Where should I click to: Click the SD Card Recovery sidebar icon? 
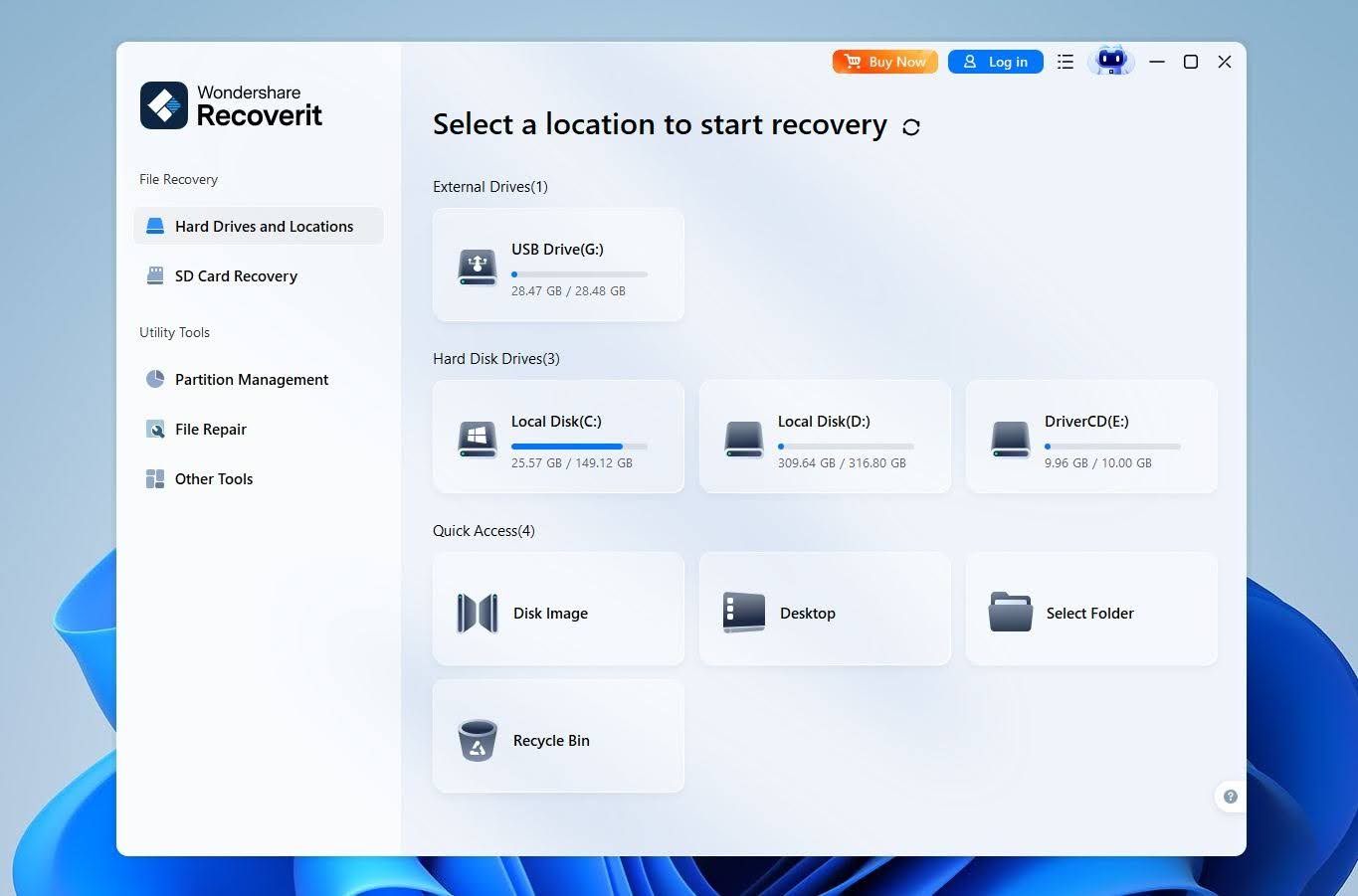tap(155, 276)
